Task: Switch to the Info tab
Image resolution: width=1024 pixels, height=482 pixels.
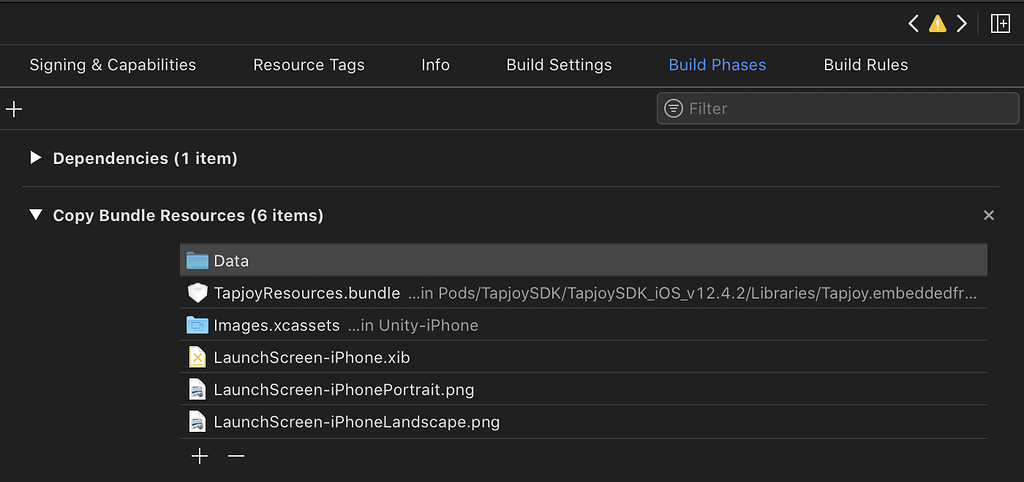Action: click(435, 65)
